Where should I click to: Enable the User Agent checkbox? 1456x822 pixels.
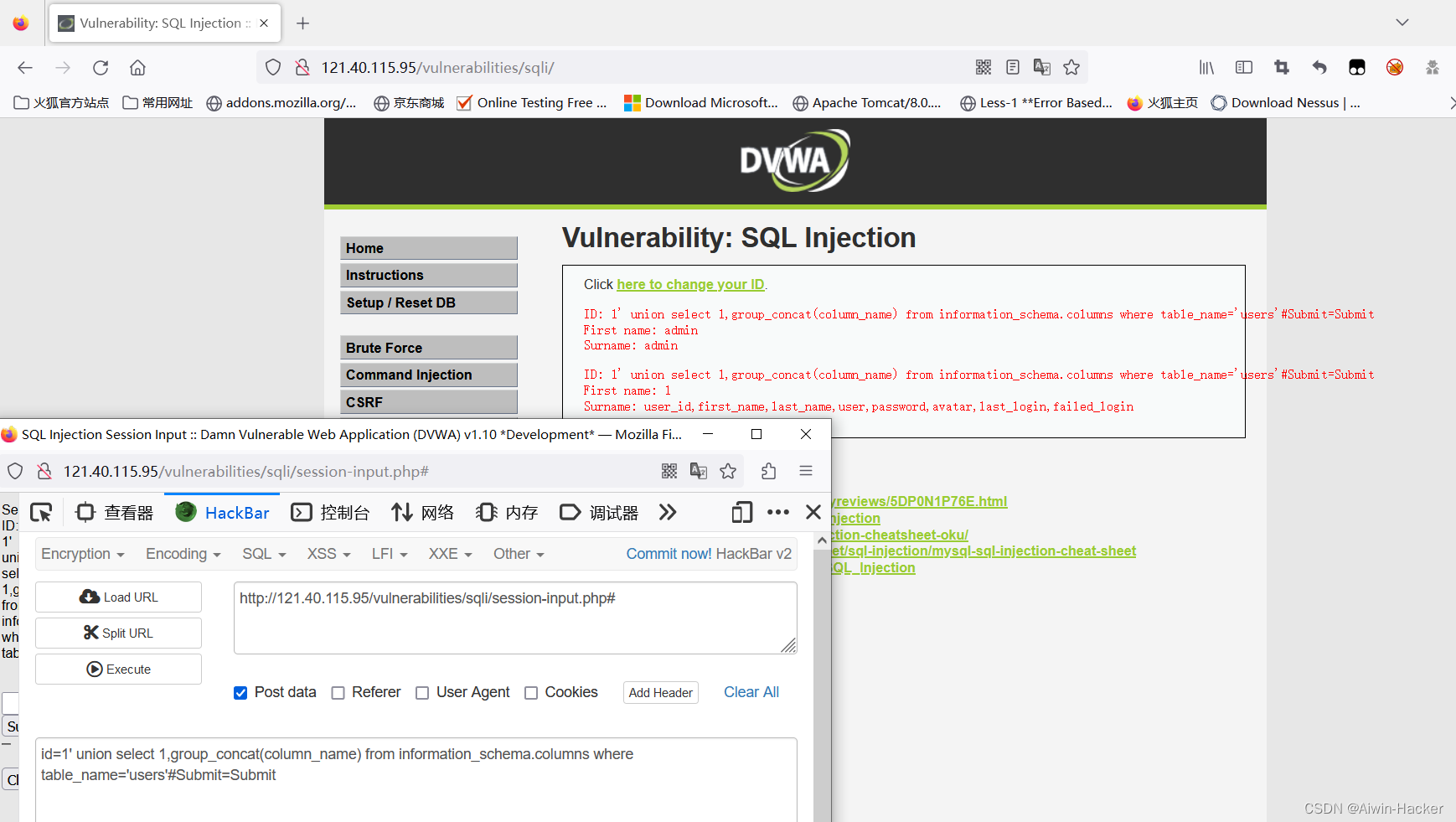click(422, 693)
